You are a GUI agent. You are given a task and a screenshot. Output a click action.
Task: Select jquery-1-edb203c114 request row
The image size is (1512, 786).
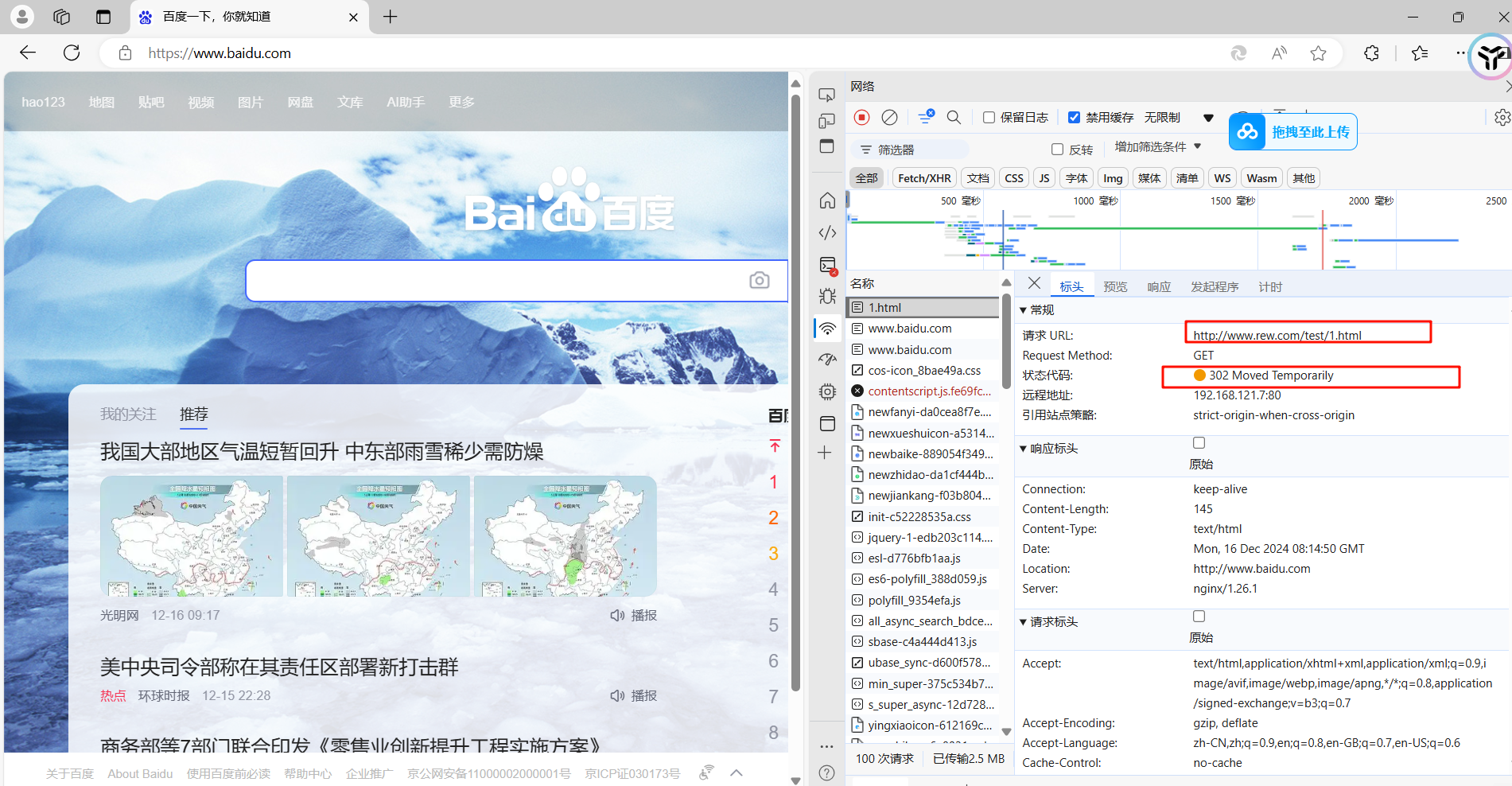924,538
